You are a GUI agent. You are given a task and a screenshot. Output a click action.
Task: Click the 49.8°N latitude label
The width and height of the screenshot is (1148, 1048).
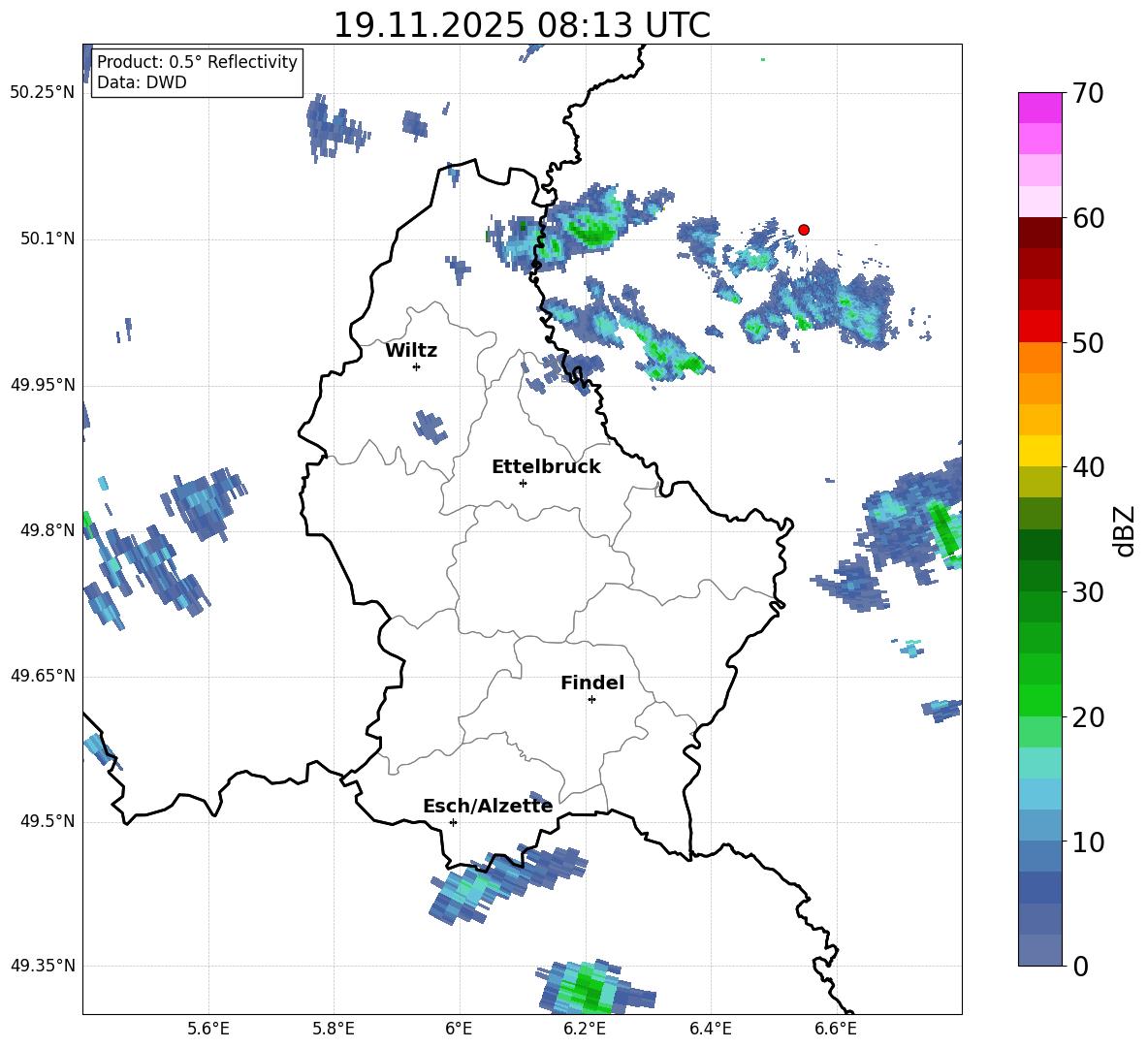[x=48, y=530]
